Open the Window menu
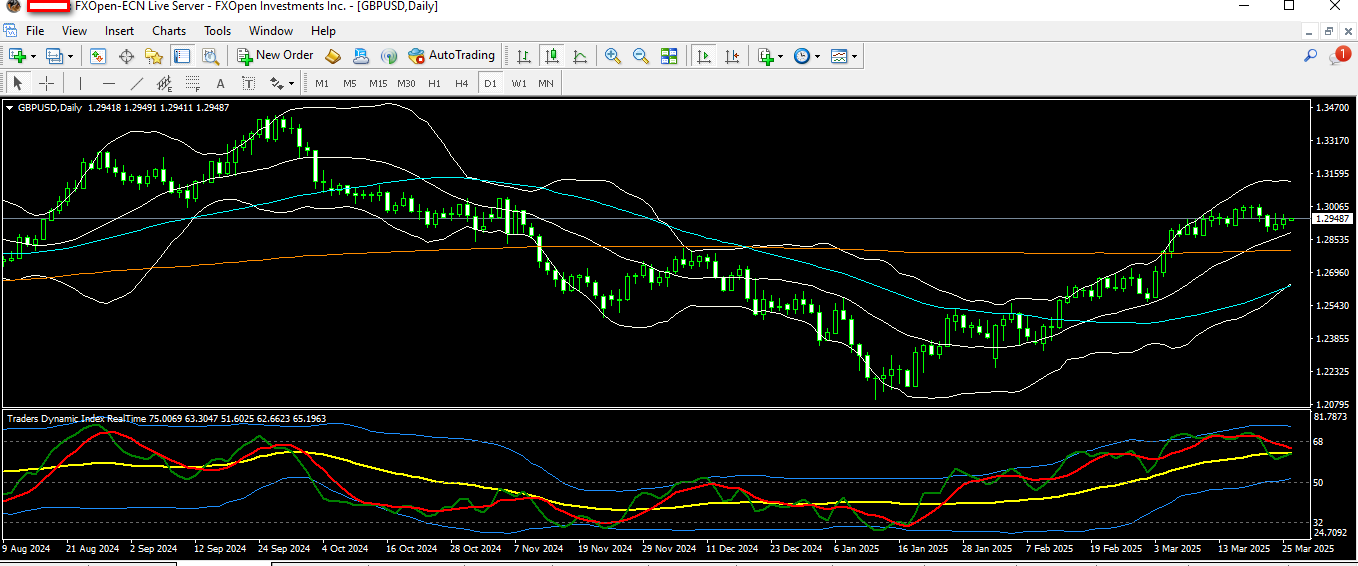1358x566 pixels. pos(271,31)
